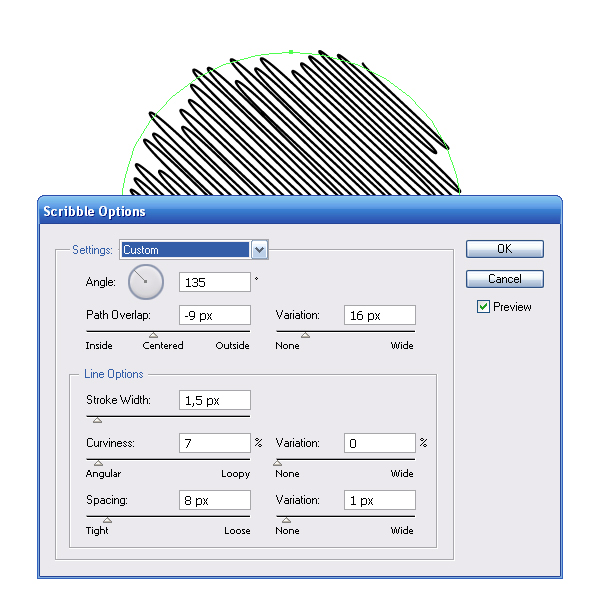Click the Angle input field showing 135

coord(215,282)
